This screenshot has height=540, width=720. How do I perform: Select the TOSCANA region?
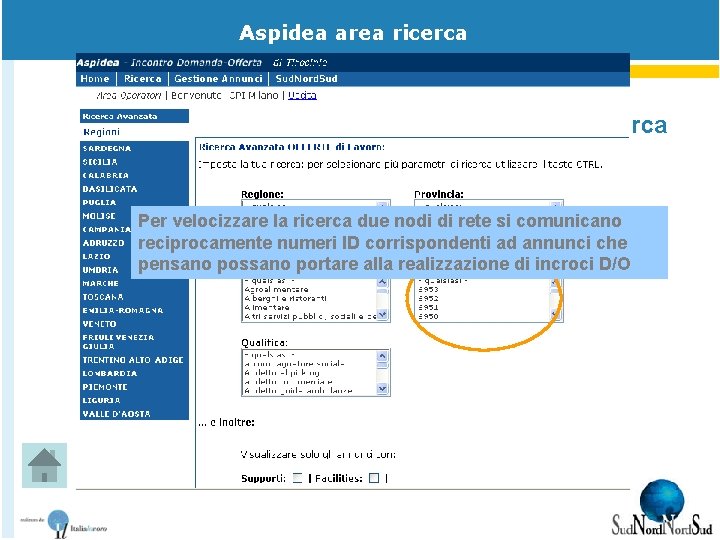pyautogui.click(x=103, y=297)
